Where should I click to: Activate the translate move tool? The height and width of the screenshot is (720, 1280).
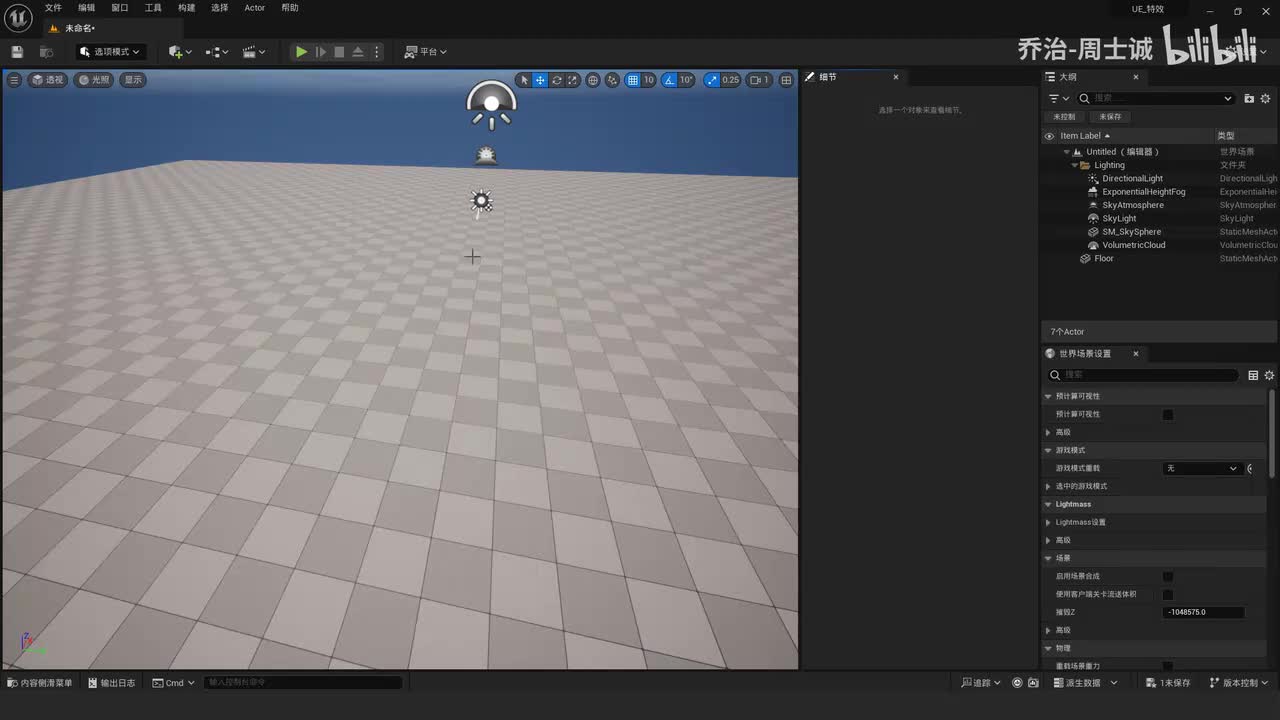540,80
